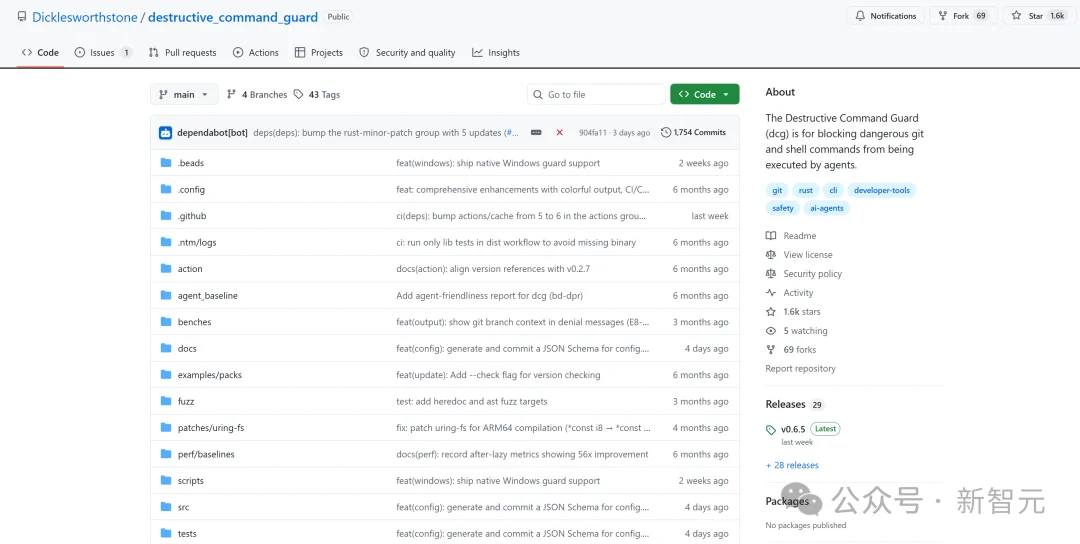The height and width of the screenshot is (544, 1080).
Task: Switch to the Issues tab
Action: pos(103,52)
